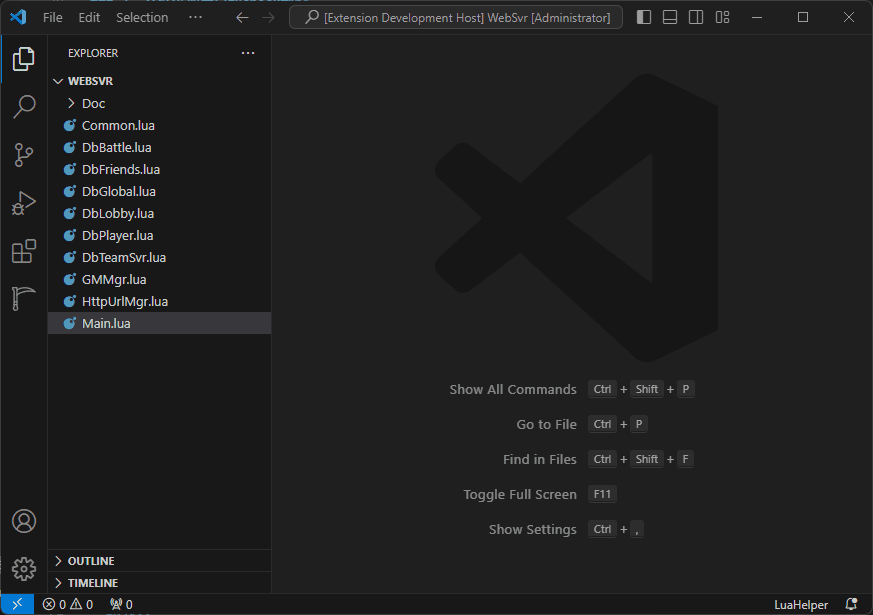This screenshot has height=615, width=873.
Task: Open the overflow menu ellipsis in title bar
Action: tap(195, 17)
